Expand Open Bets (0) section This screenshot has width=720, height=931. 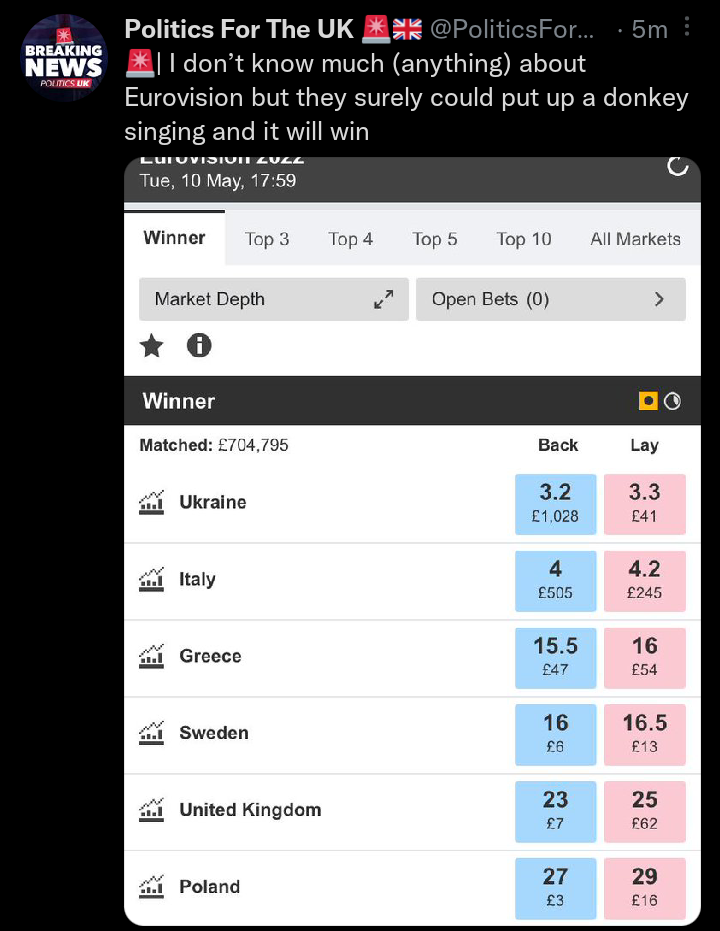[550, 299]
